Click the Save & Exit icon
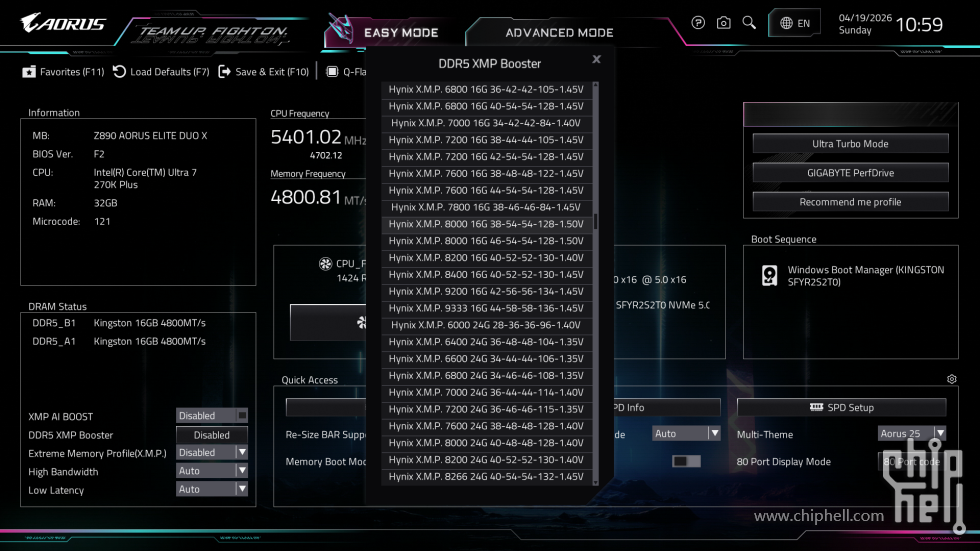 [224, 72]
